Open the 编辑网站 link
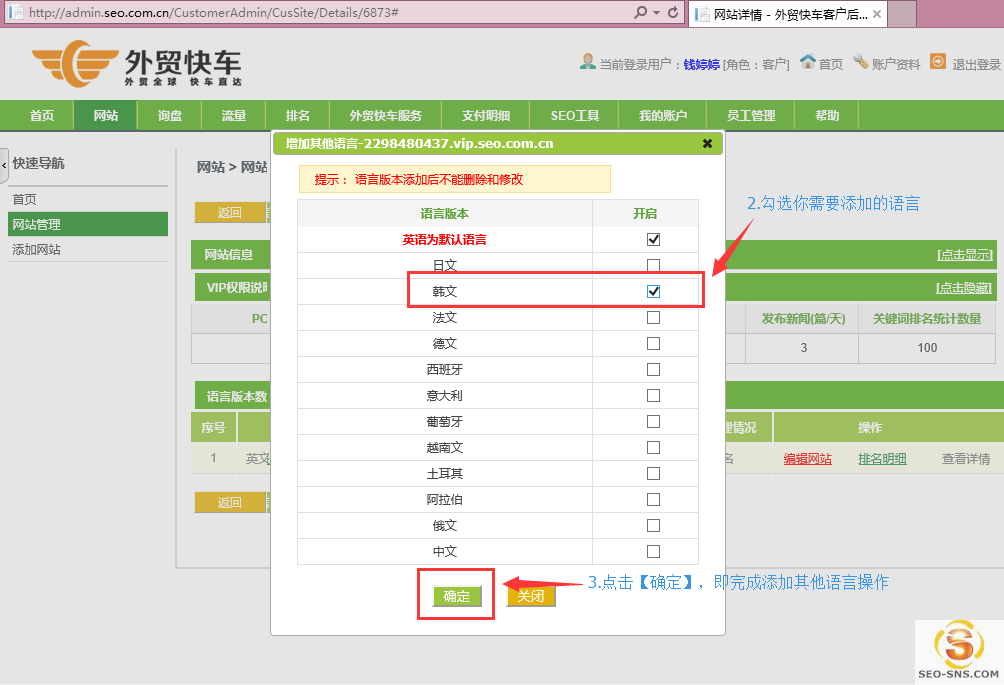The width and height of the screenshot is (1004, 685). (807, 459)
